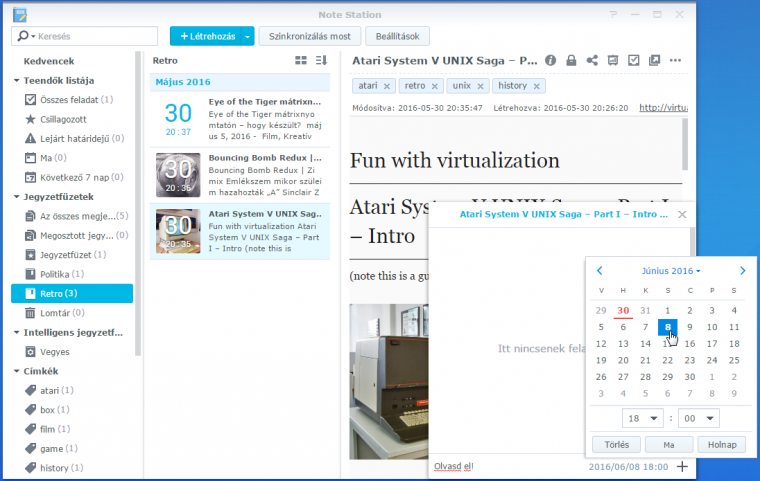Open Beállítások settings
The width and height of the screenshot is (760, 481).
(397, 36)
